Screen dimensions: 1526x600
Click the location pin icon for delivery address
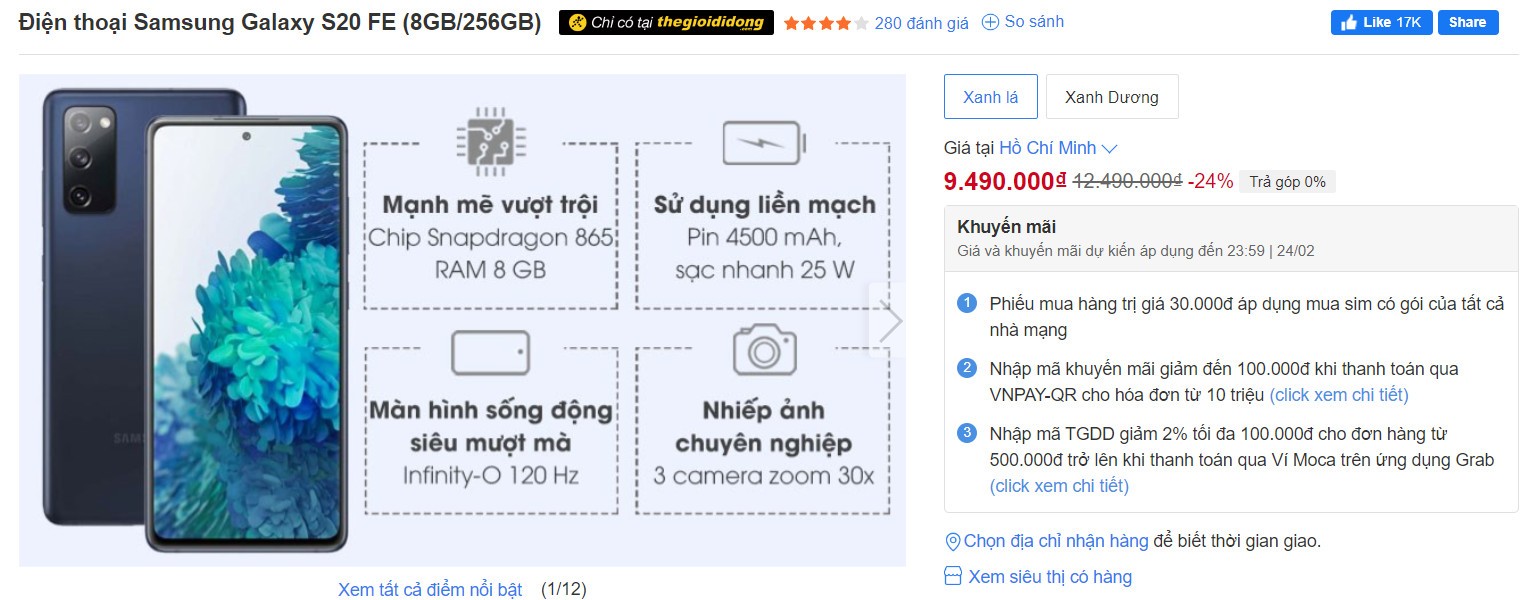tap(952, 542)
